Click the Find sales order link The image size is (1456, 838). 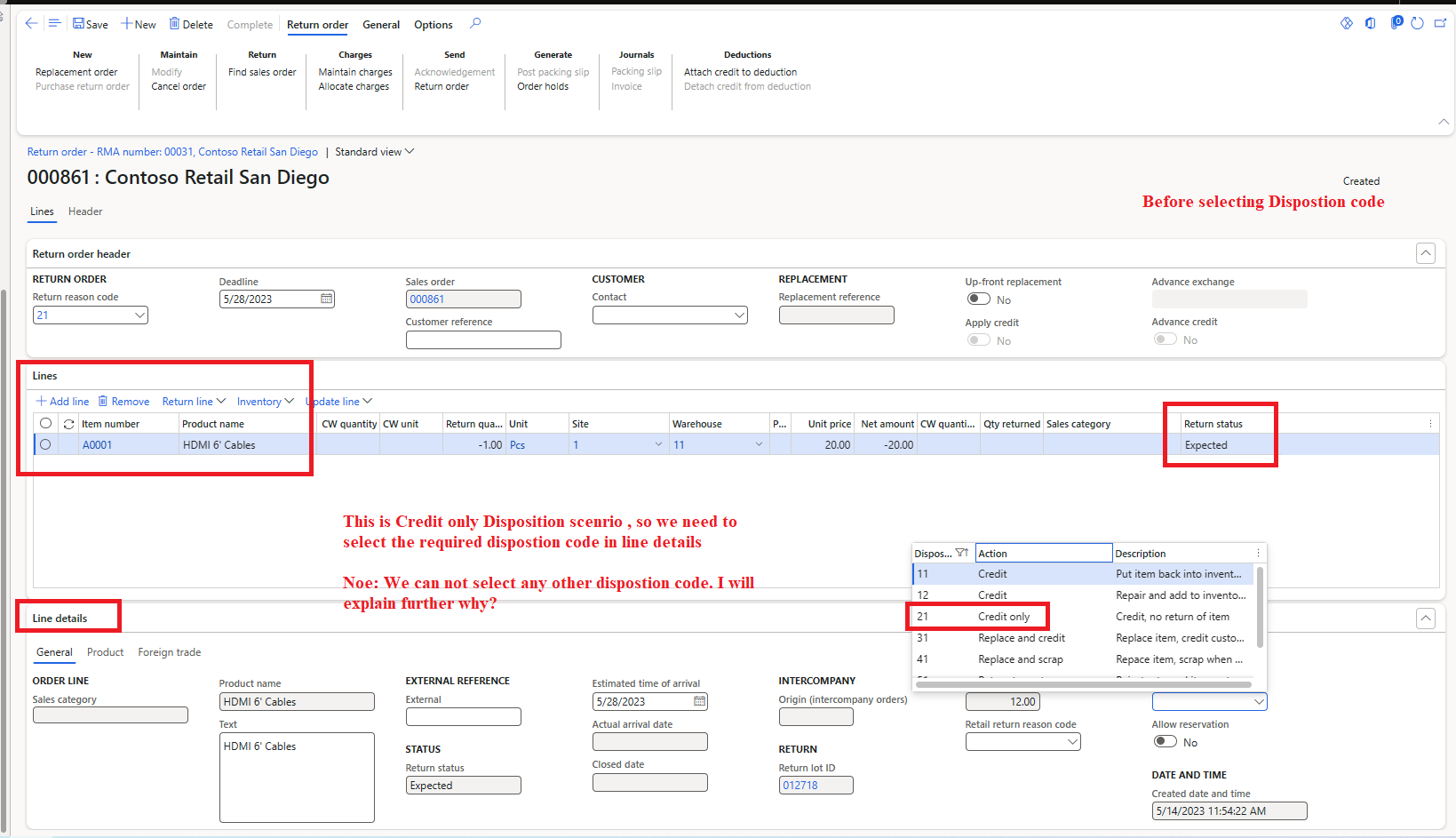point(261,72)
